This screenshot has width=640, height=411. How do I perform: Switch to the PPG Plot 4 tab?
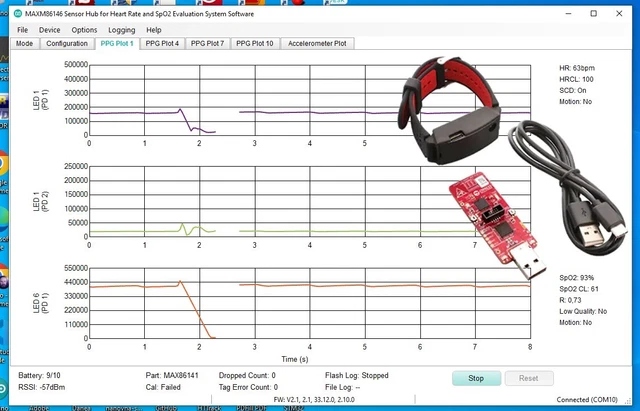[x=163, y=44]
